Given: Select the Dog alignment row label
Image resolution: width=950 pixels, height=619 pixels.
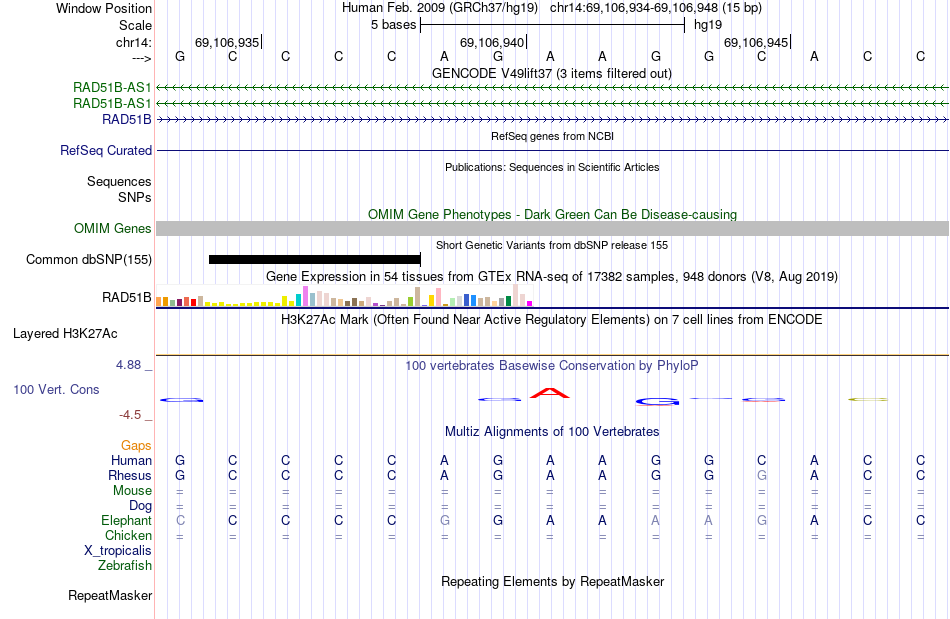Looking at the screenshot, I should (x=140, y=505).
